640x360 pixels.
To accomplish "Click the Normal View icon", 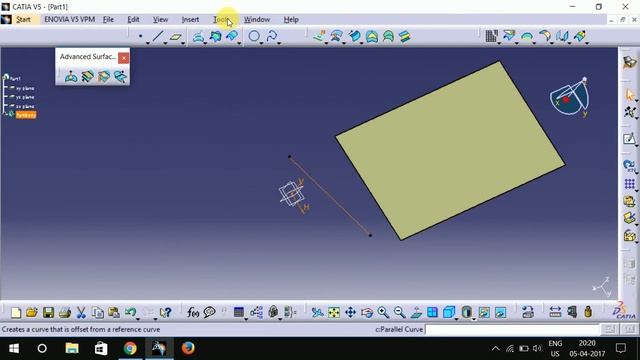I will click(x=416, y=313).
